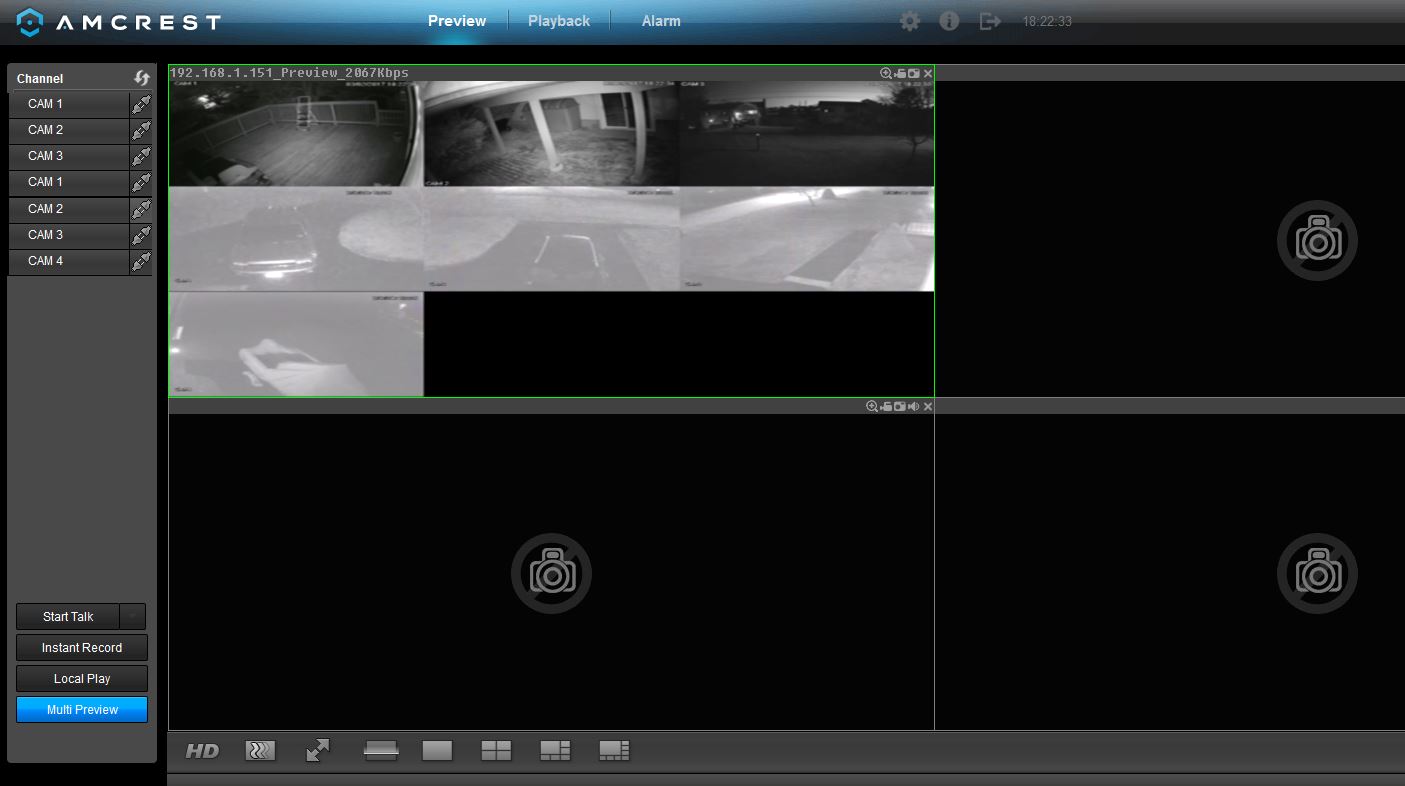
Task: Click the logout icon in header
Action: pyautogui.click(x=989, y=21)
